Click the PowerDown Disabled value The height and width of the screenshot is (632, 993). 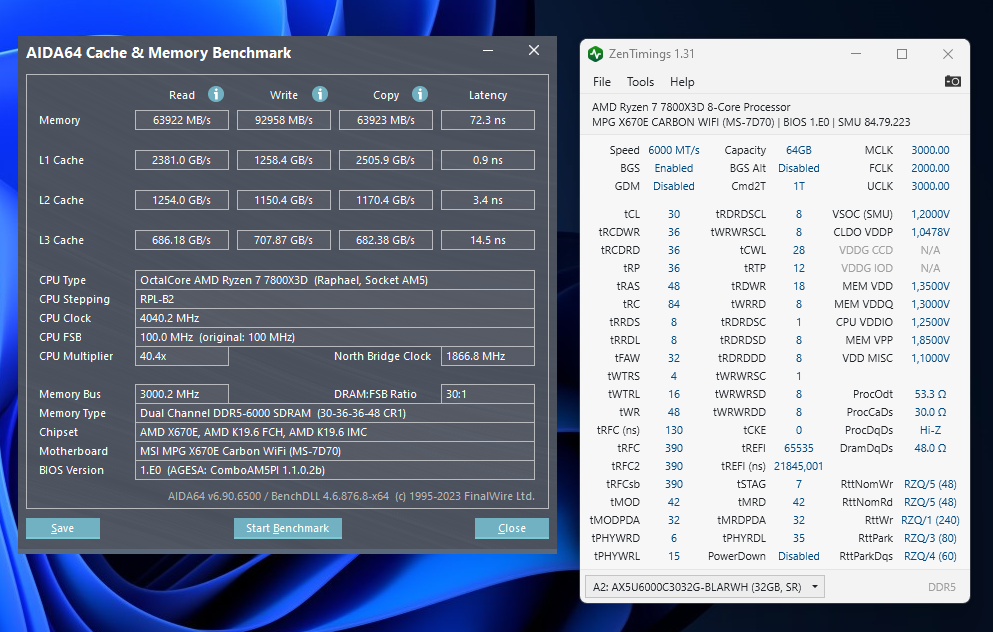pos(799,556)
